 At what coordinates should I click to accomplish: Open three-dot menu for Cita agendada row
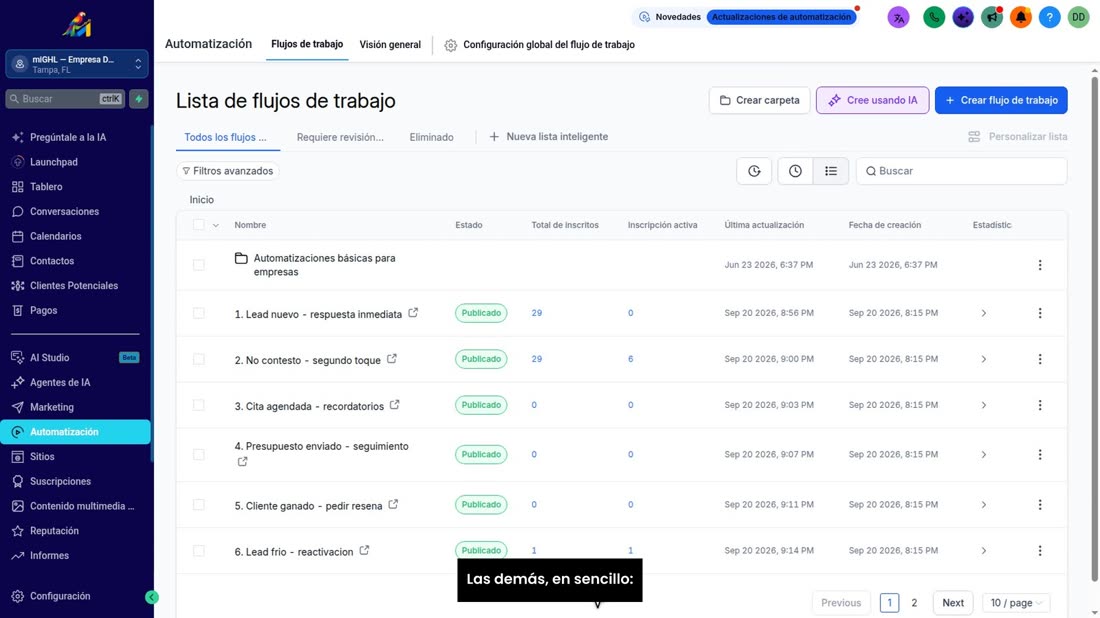(1040, 405)
